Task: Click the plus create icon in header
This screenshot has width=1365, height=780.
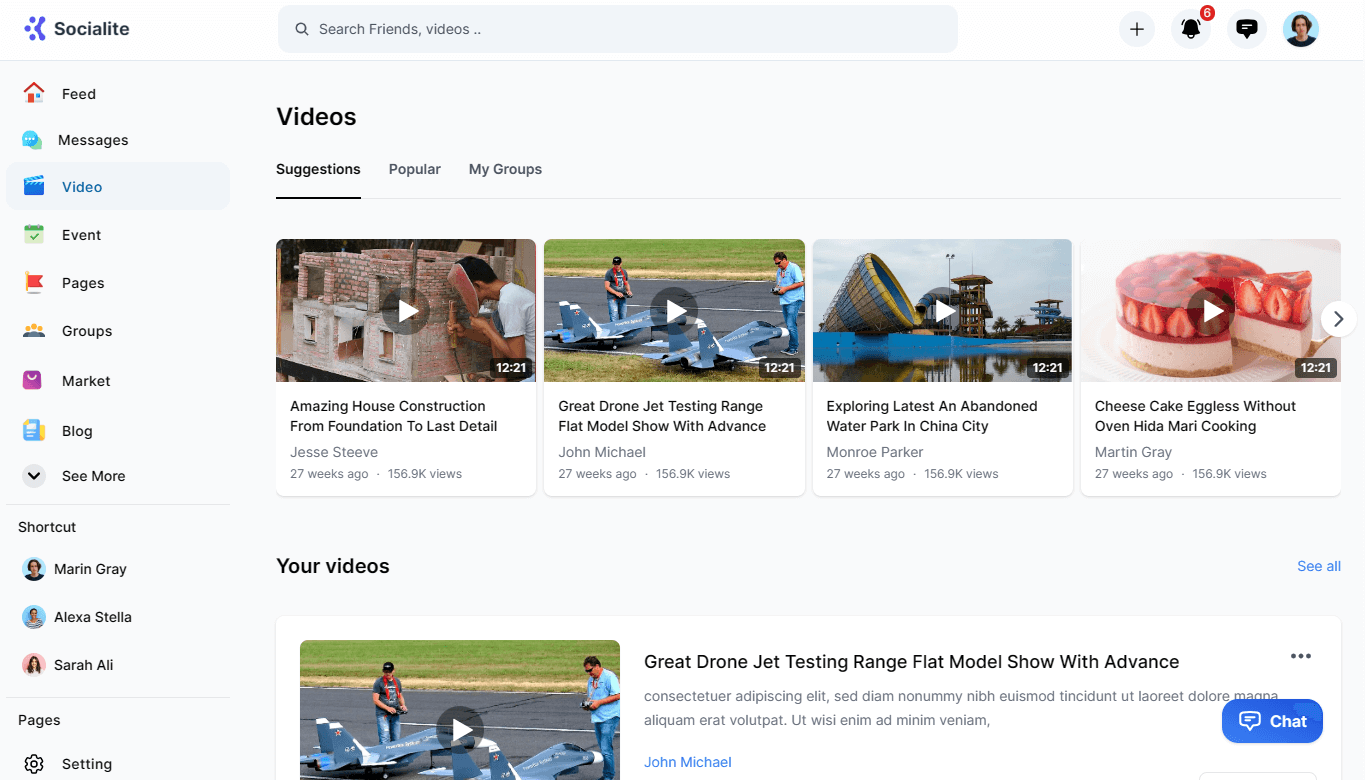Action: 1136,29
